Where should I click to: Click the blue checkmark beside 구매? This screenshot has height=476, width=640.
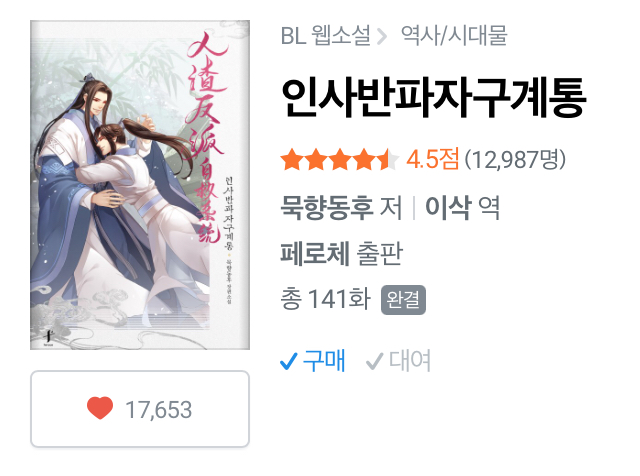(289, 360)
